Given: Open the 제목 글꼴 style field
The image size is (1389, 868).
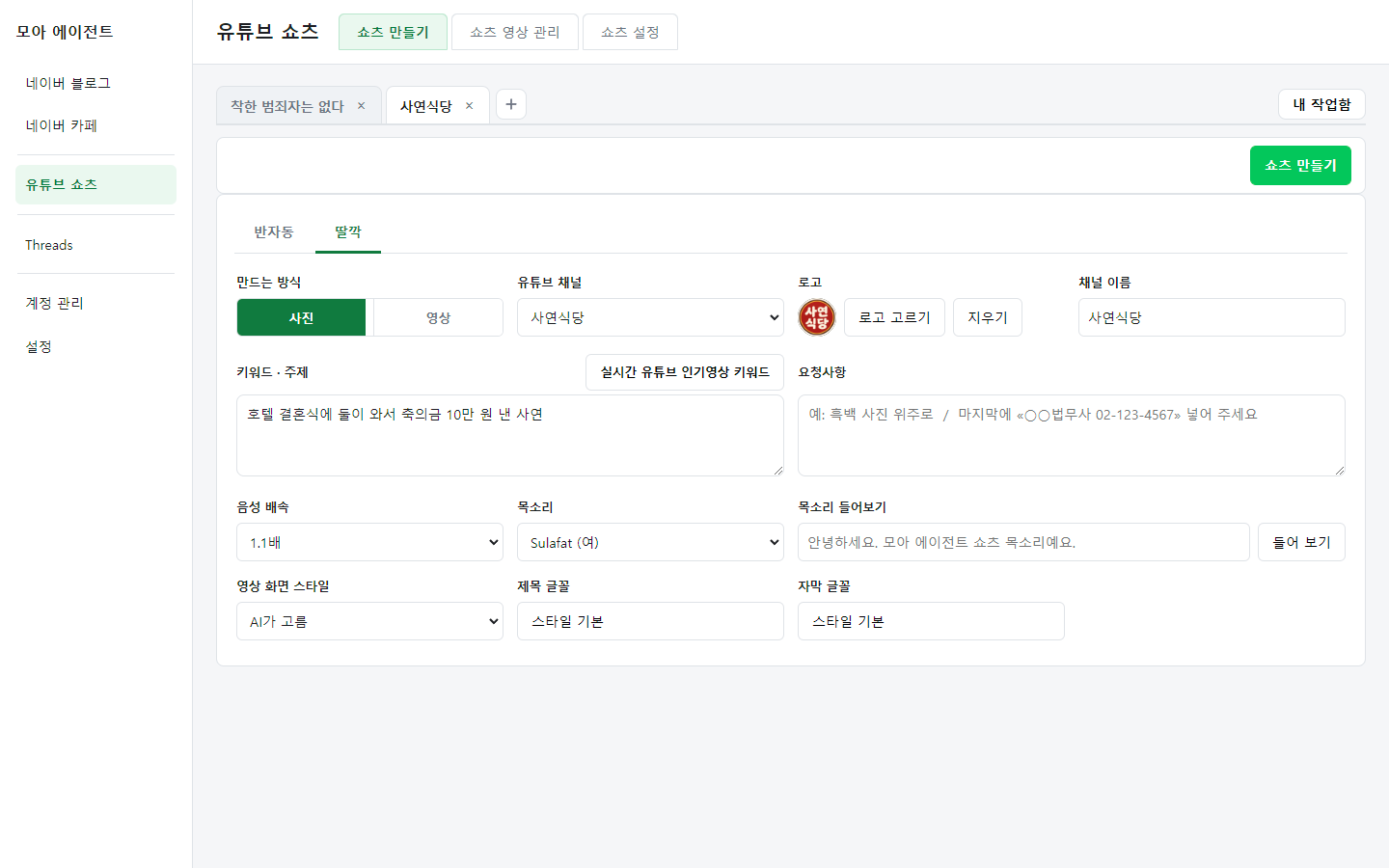Looking at the screenshot, I should 650,621.
